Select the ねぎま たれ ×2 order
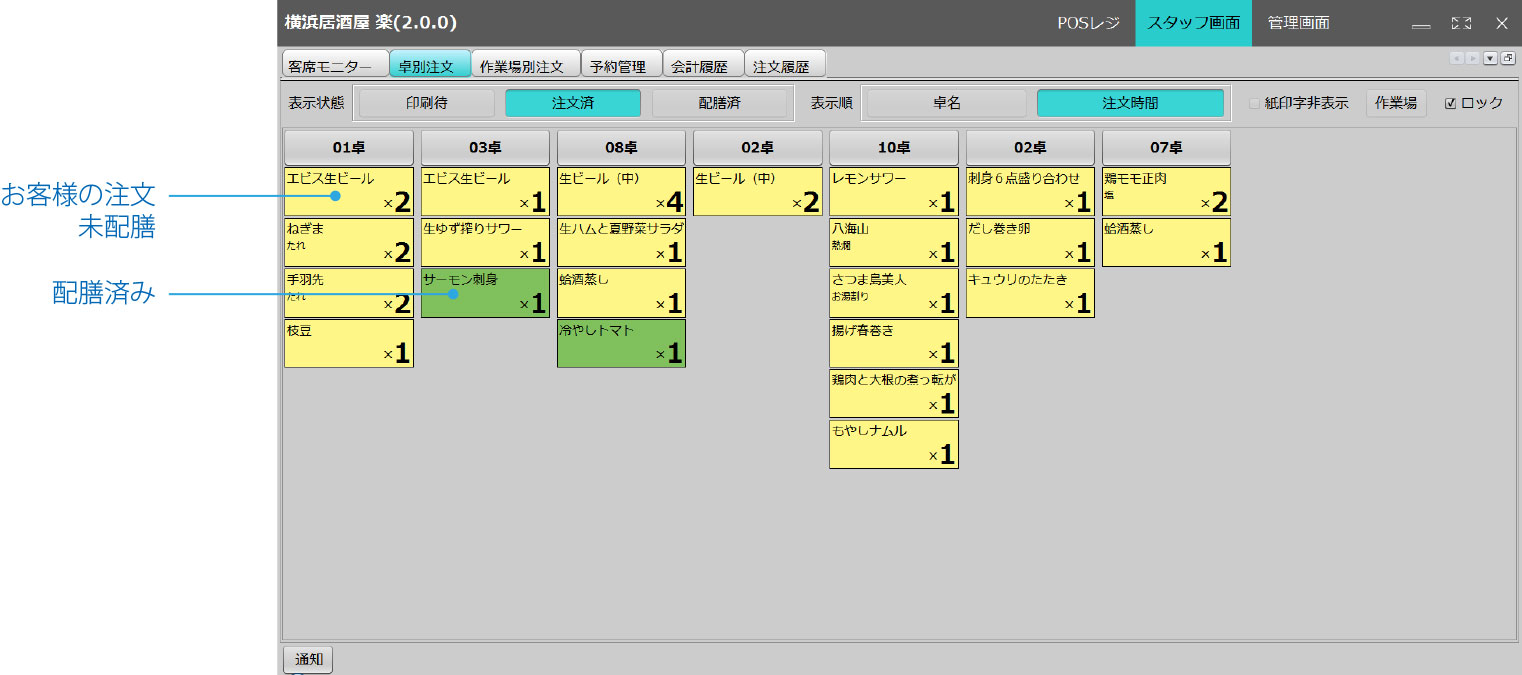The image size is (1522, 675). pyautogui.click(x=349, y=242)
